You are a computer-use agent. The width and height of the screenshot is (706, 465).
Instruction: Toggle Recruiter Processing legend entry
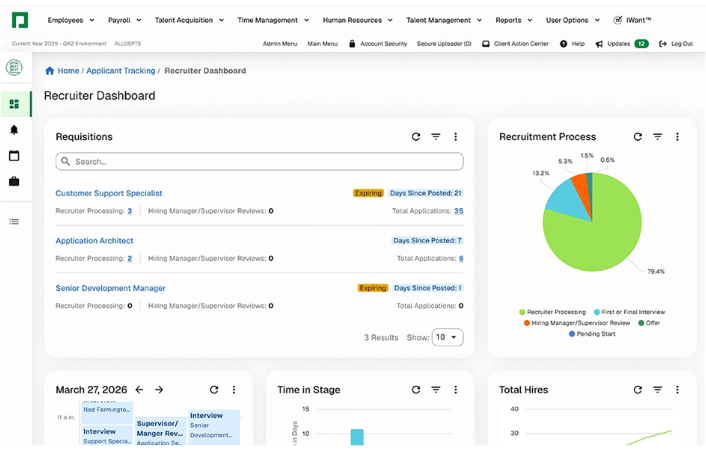[x=552, y=312]
